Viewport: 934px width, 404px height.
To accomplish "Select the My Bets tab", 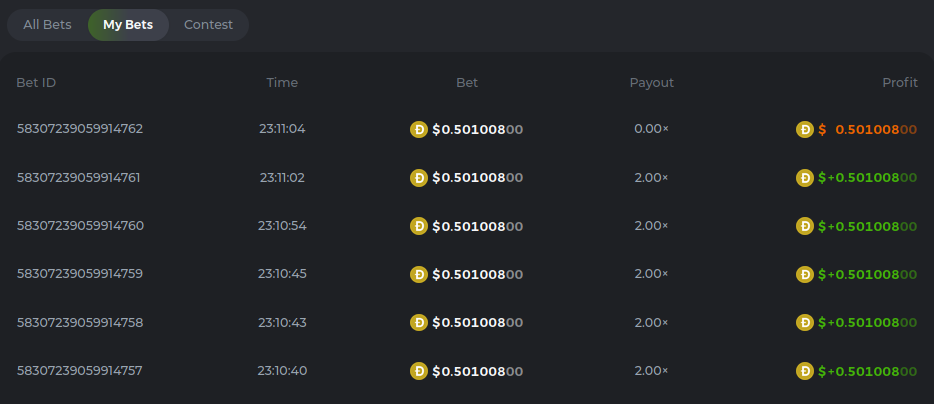I will click(128, 25).
